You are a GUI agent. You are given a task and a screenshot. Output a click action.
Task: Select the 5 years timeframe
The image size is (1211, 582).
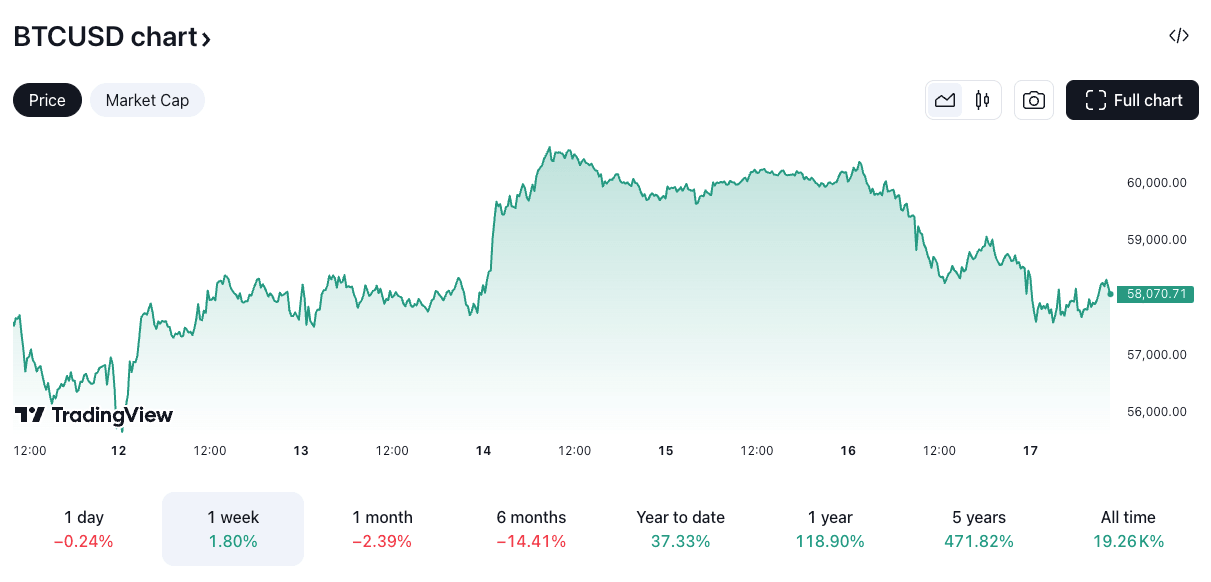pyautogui.click(x=978, y=528)
